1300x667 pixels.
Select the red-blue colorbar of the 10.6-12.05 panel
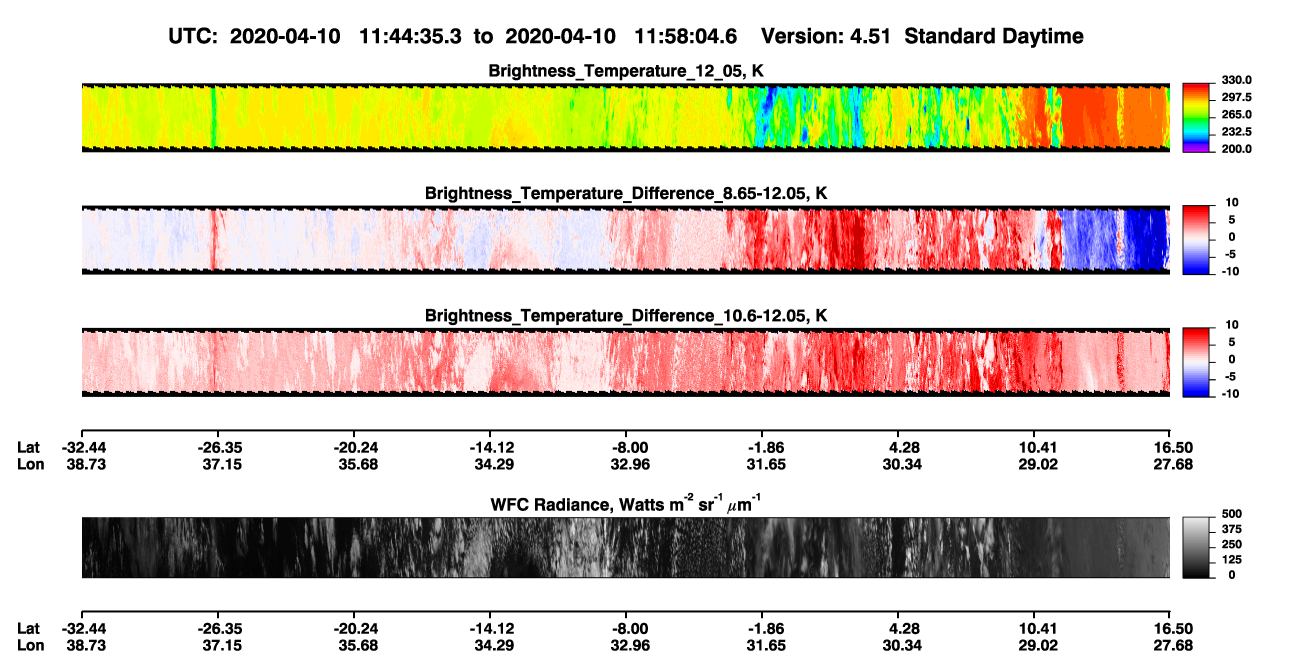1196,362
